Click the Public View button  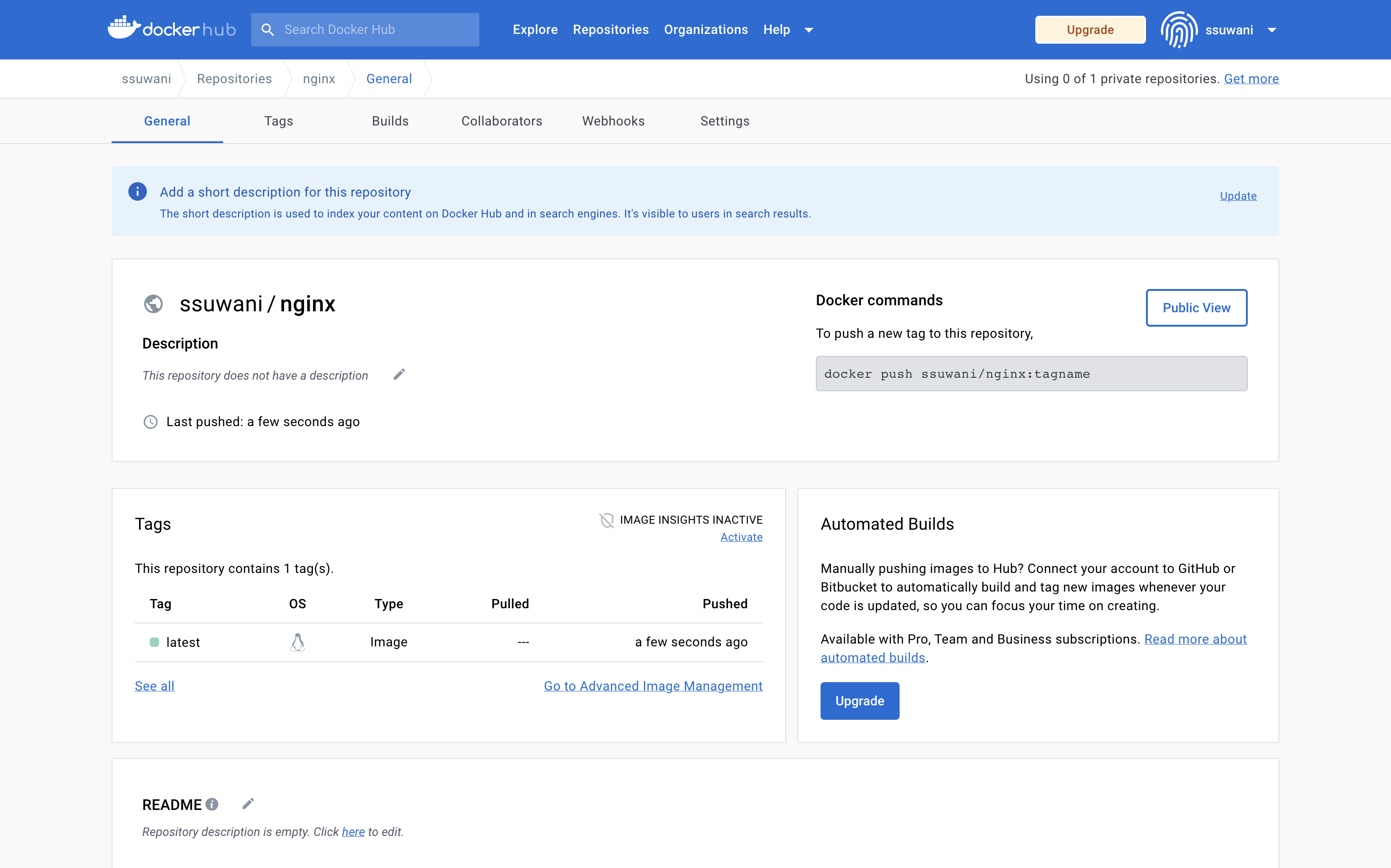point(1196,308)
